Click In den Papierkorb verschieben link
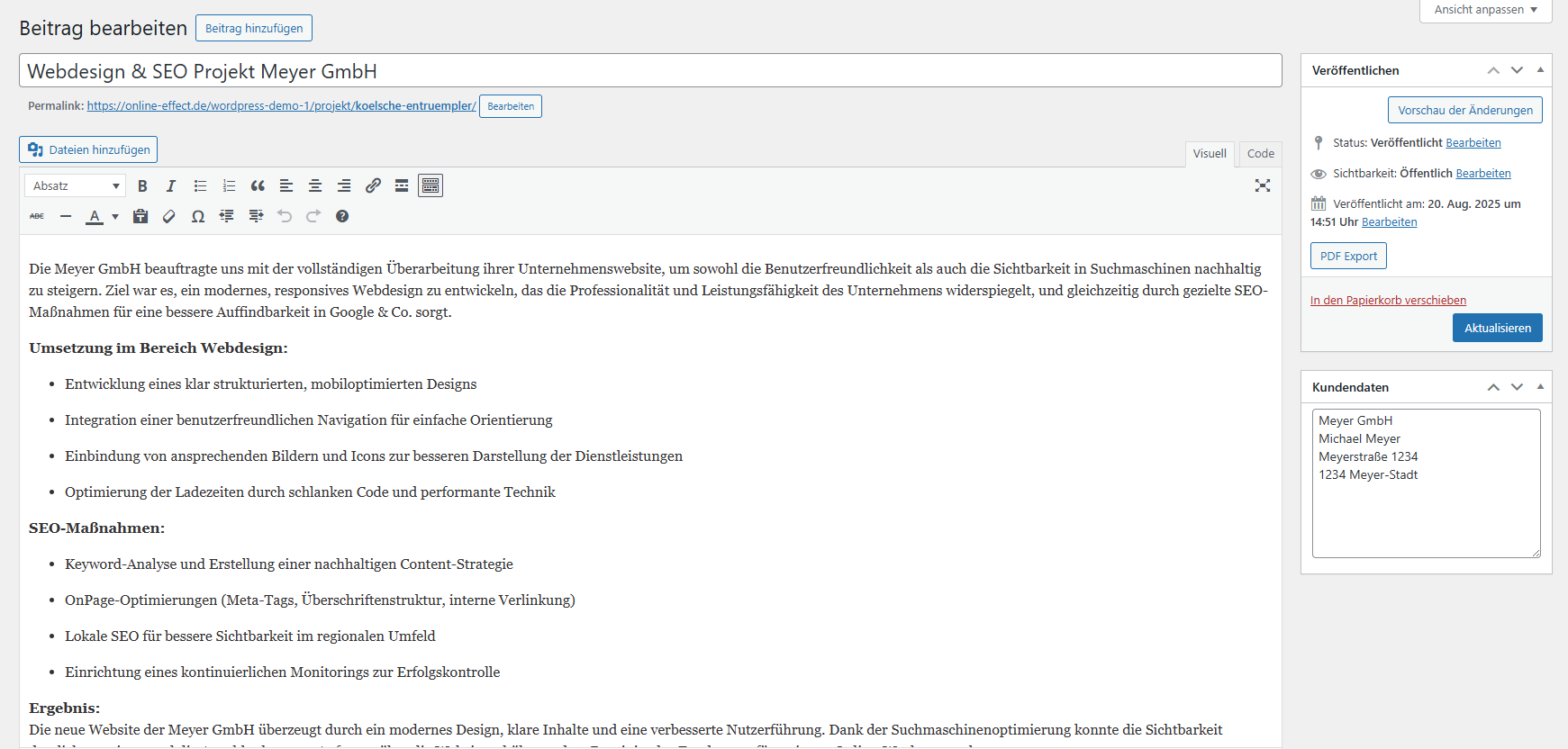Image resolution: width=1568 pixels, height=749 pixels. 1388,301
